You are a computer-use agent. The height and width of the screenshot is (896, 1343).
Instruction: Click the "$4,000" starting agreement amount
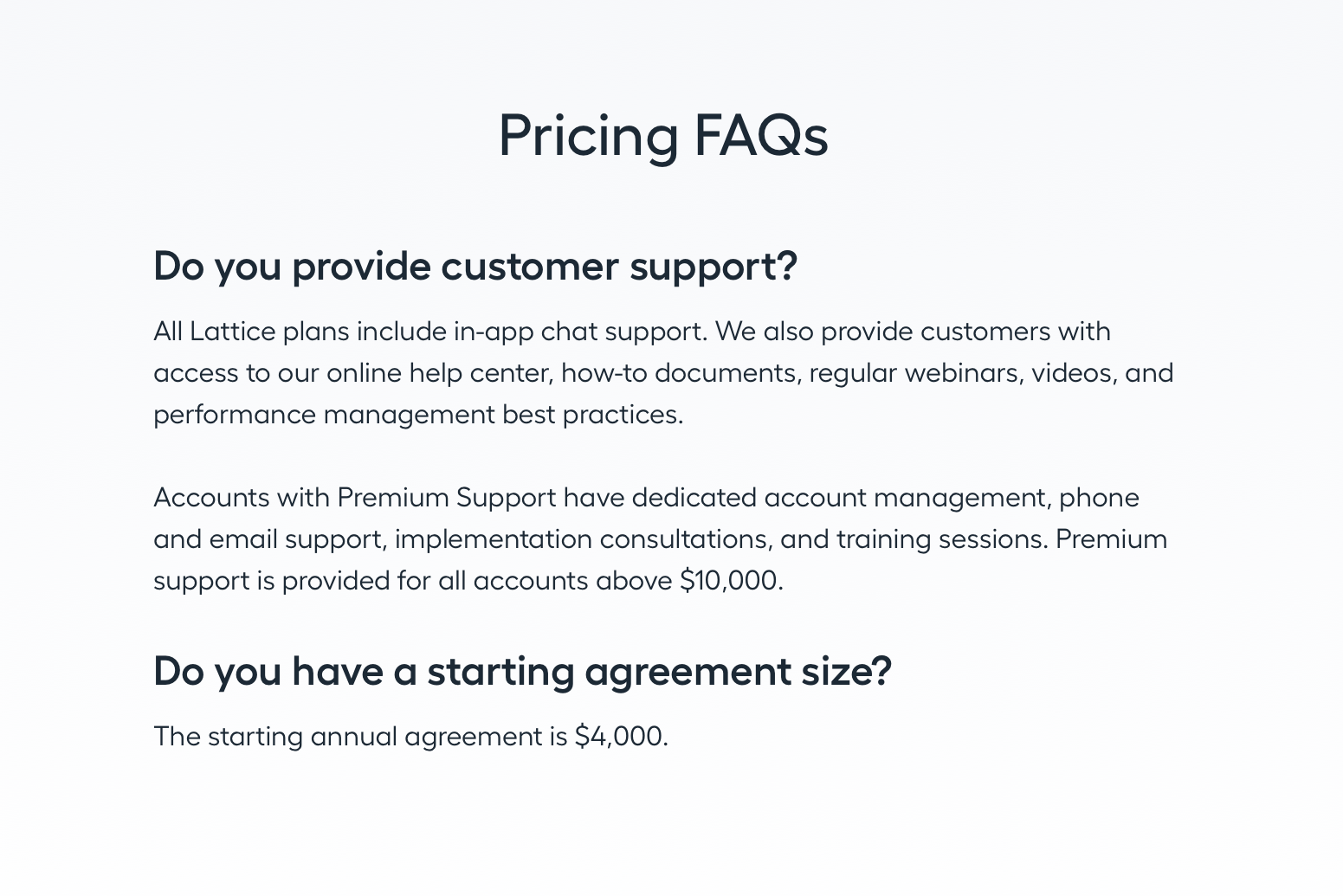(x=619, y=737)
